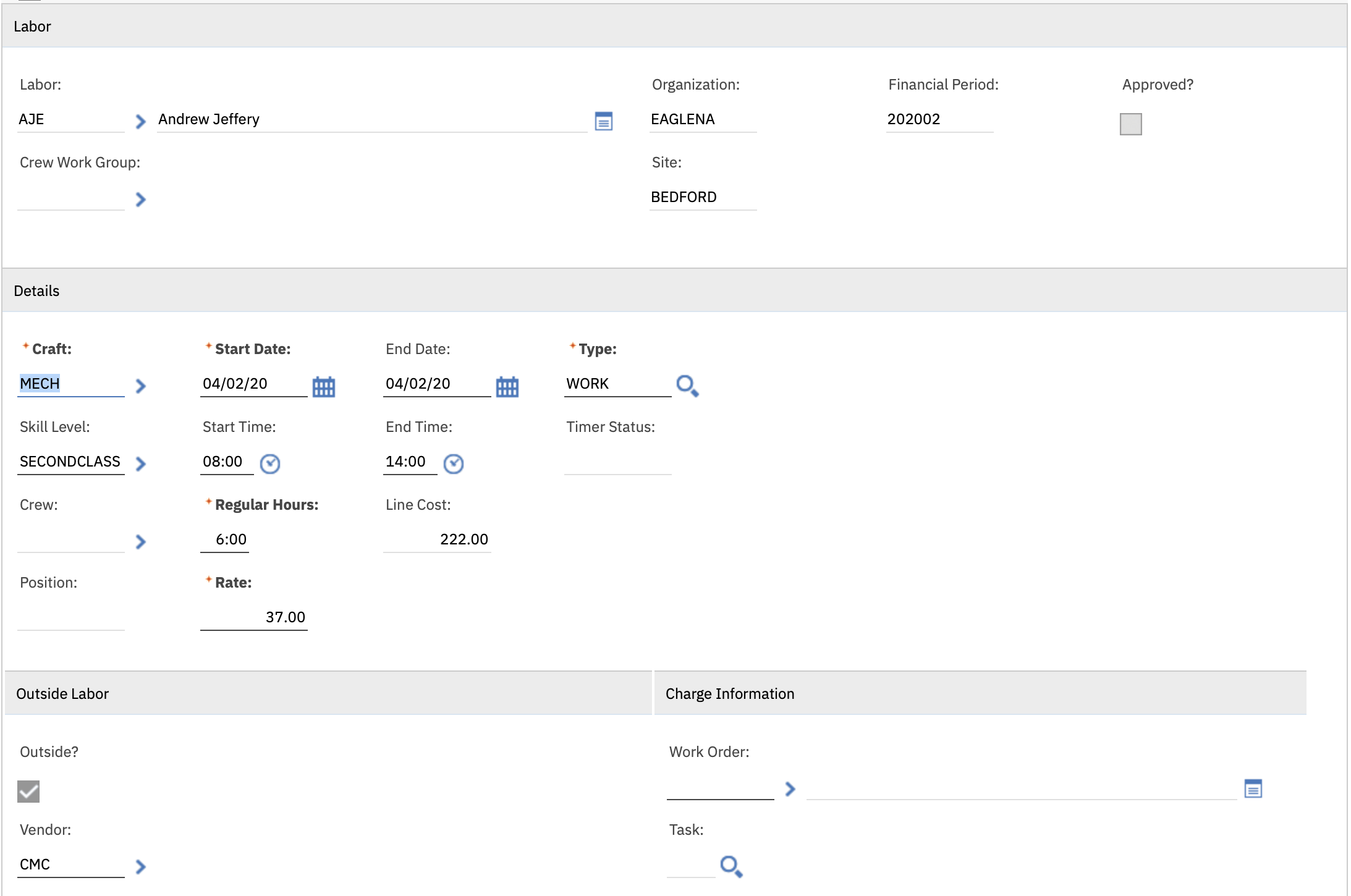Click the Start Time clock icon
The width and height of the screenshot is (1351, 896).
tap(270, 463)
